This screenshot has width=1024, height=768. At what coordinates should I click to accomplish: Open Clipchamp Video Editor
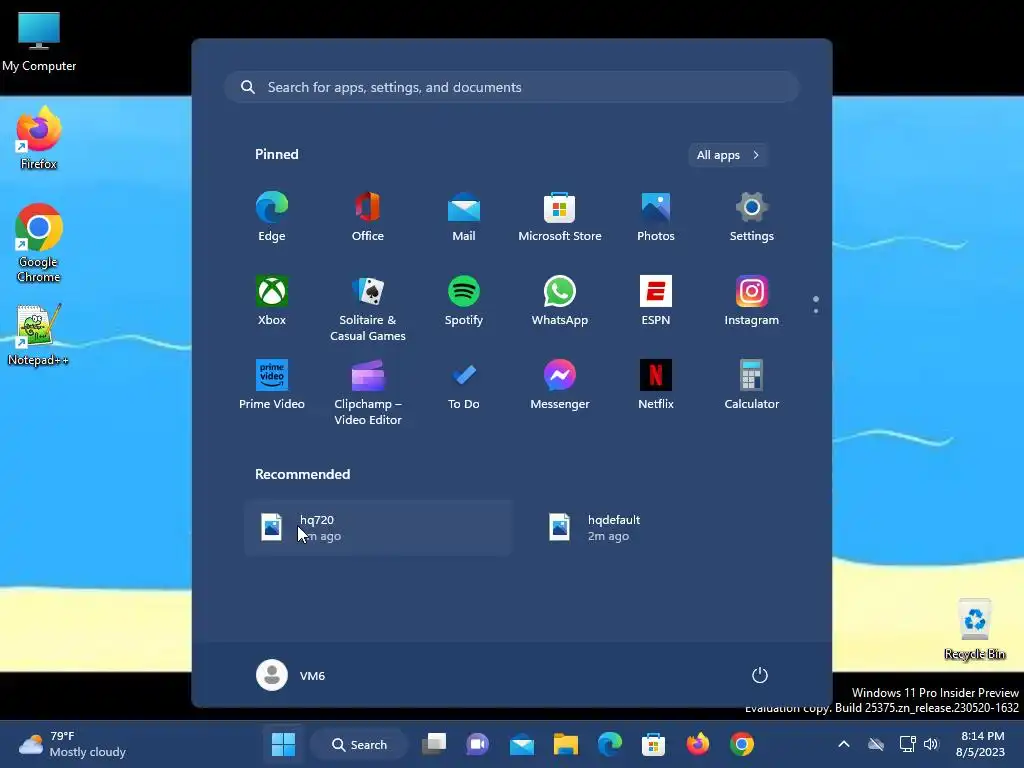(368, 392)
